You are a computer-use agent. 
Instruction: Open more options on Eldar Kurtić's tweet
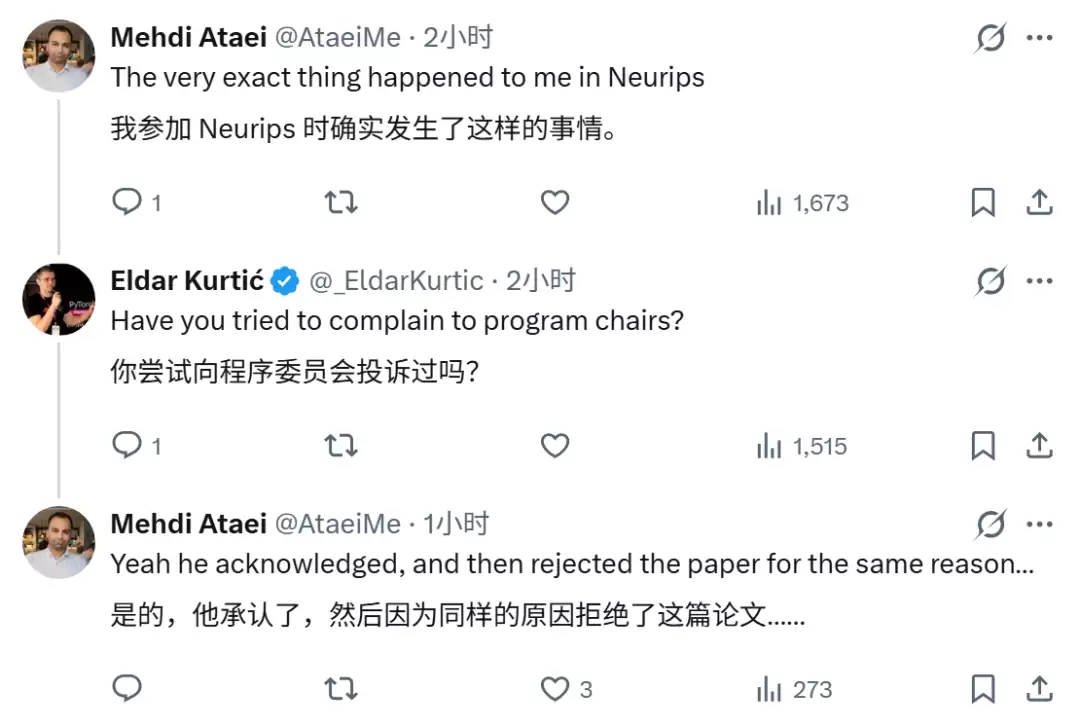(1040, 281)
